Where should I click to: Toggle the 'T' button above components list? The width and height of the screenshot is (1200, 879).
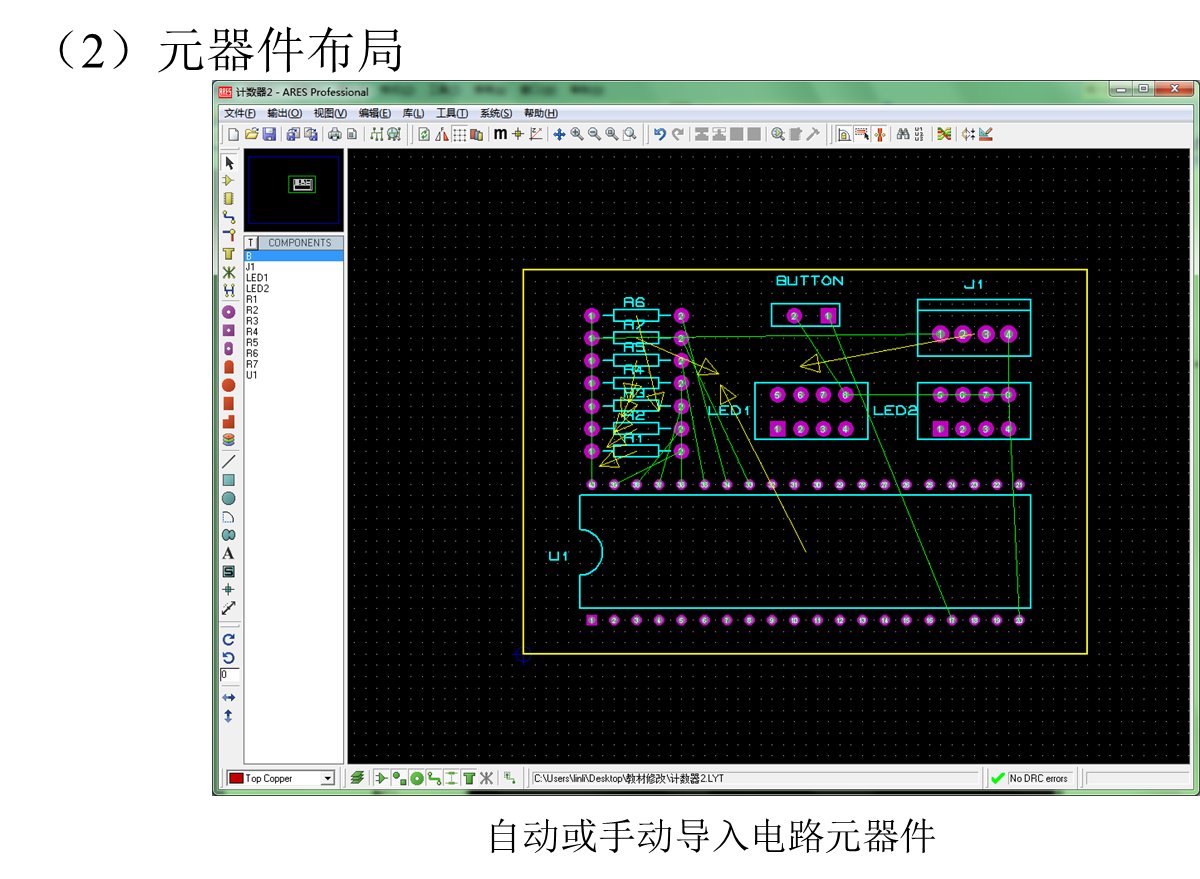coord(251,242)
